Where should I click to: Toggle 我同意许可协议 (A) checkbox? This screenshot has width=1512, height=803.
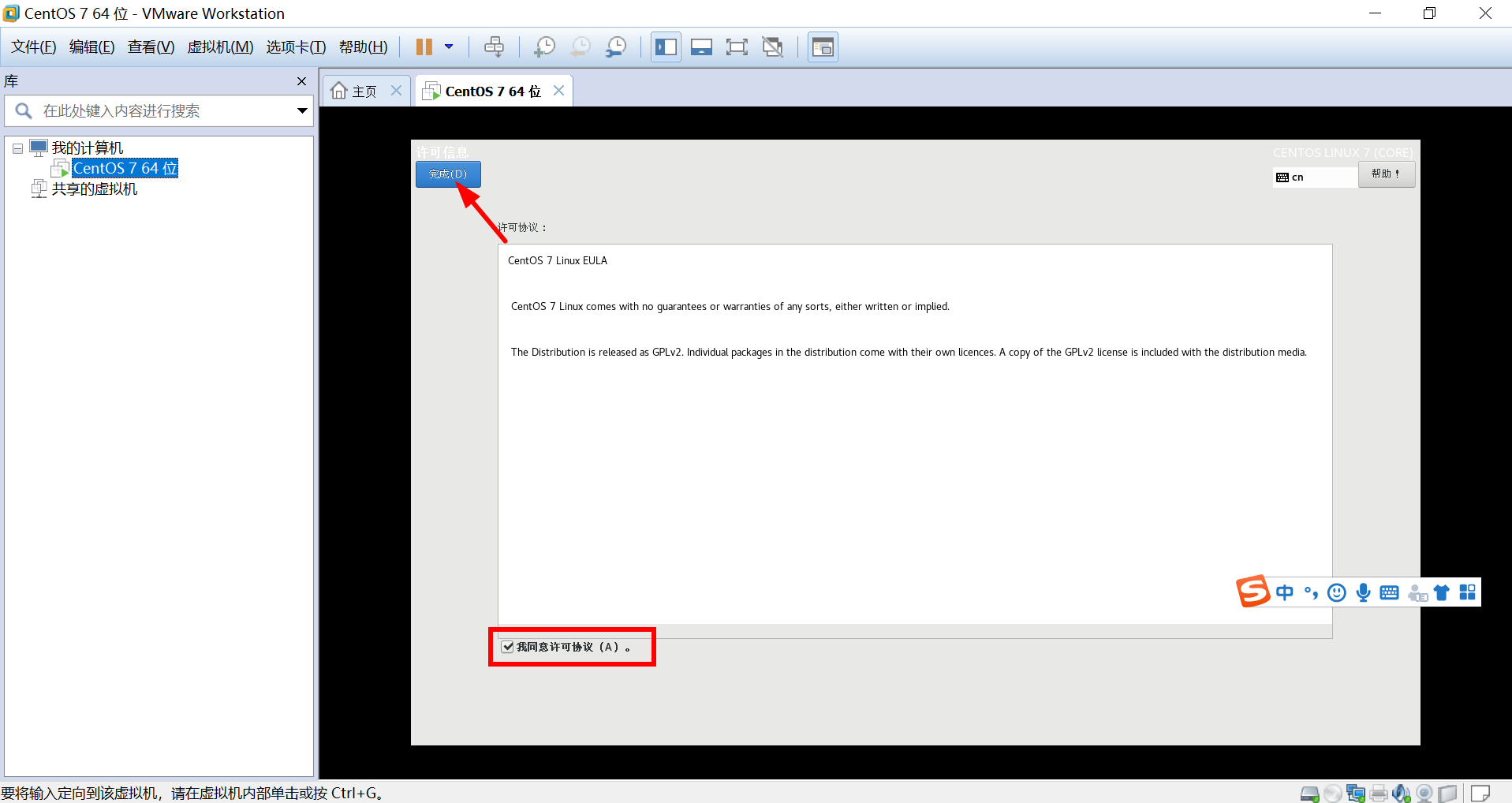point(508,647)
